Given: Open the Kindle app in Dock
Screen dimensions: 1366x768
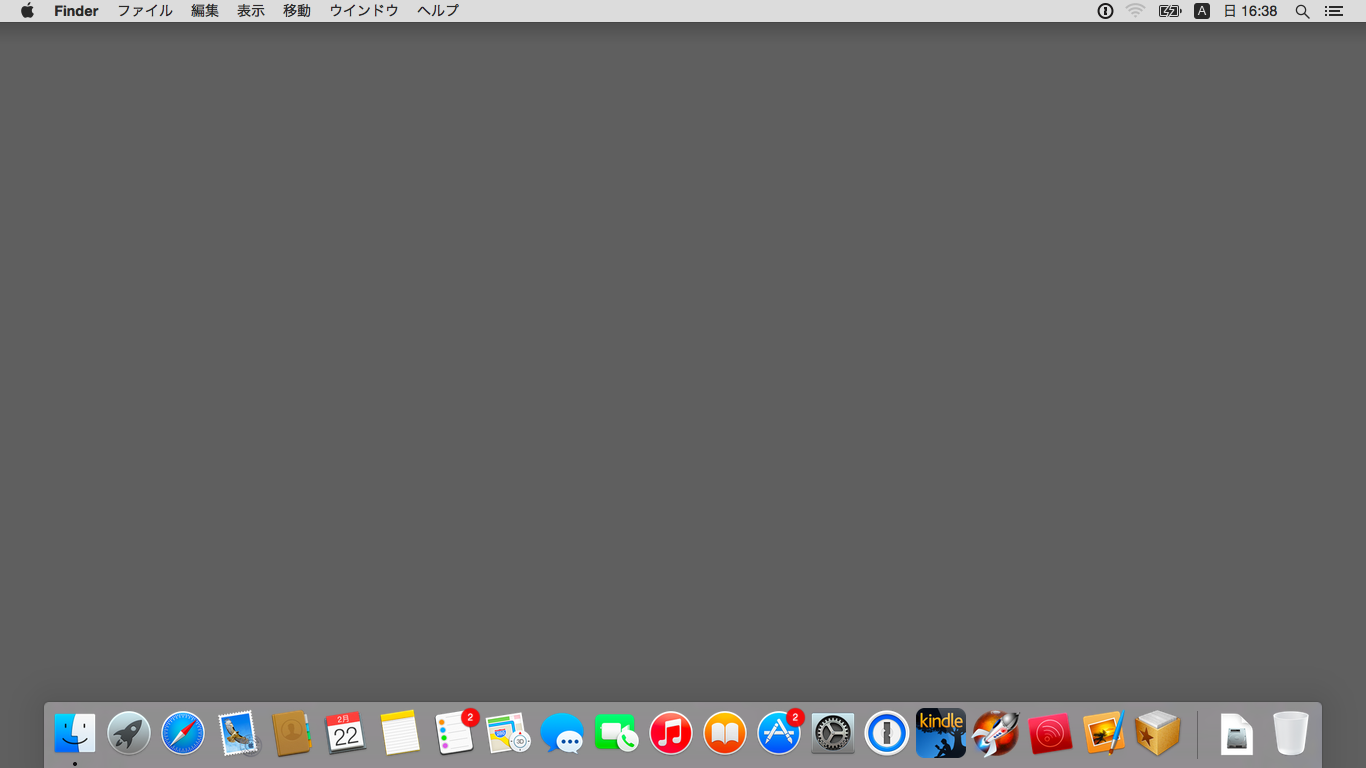Looking at the screenshot, I should pyautogui.click(x=941, y=733).
